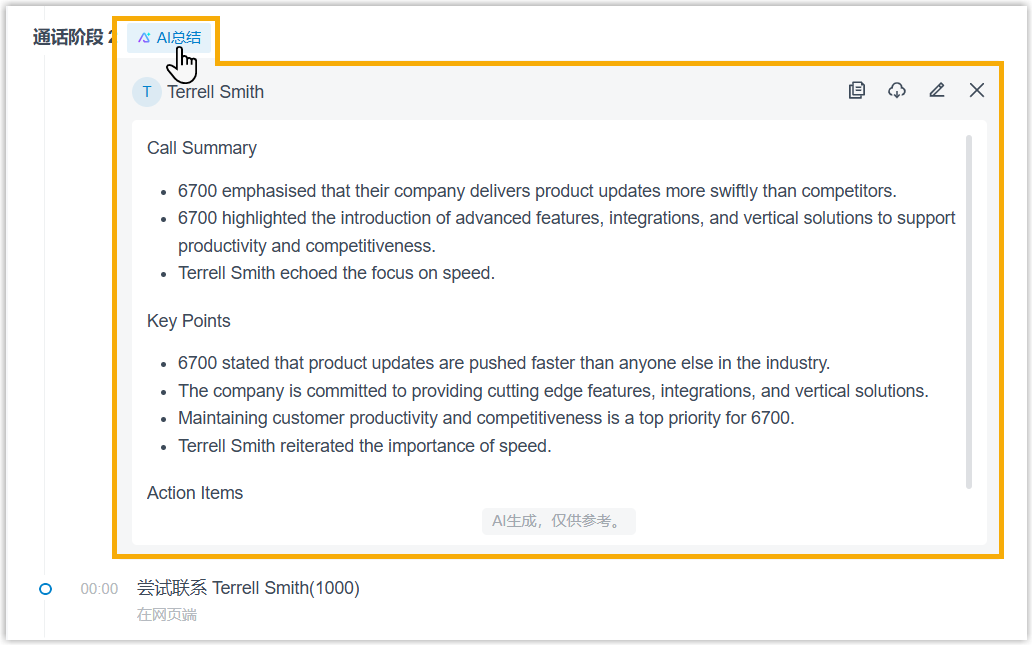Viewport: 1033px width, 646px height.
Task: Click the Call Summary heading
Action: [202, 148]
